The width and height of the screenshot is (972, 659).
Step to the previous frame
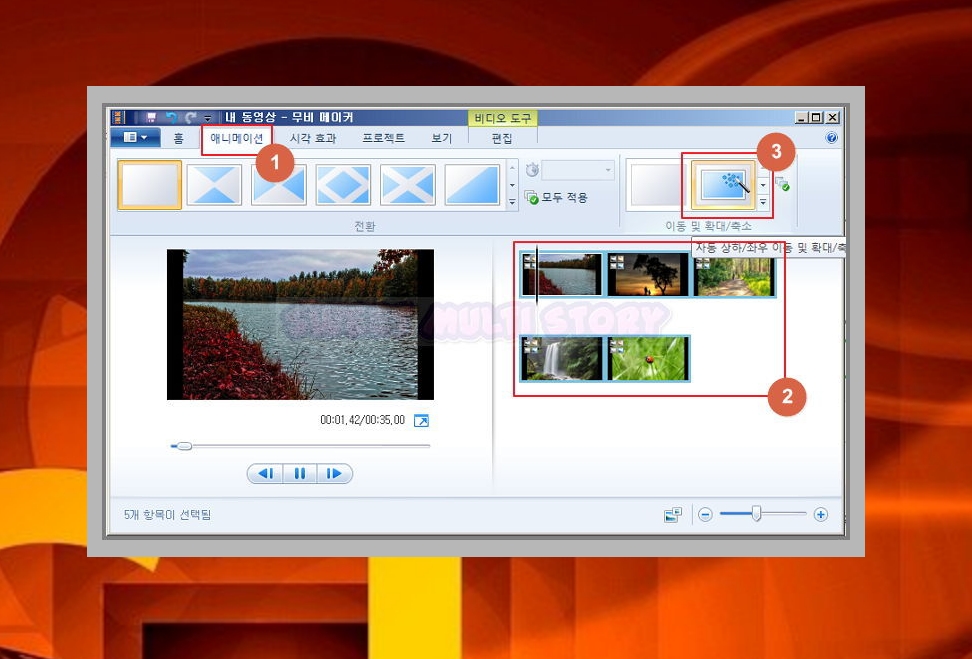[x=265, y=474]
